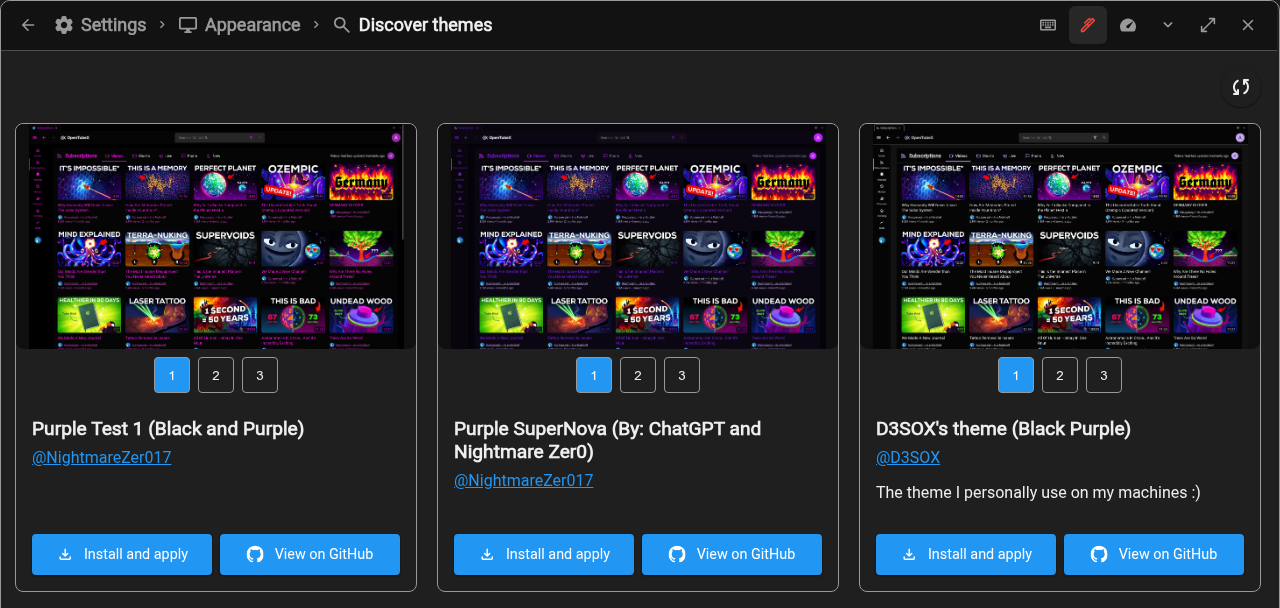
Task: Click D3SOX's theme (Black Purple) title
Action: 1004,429
